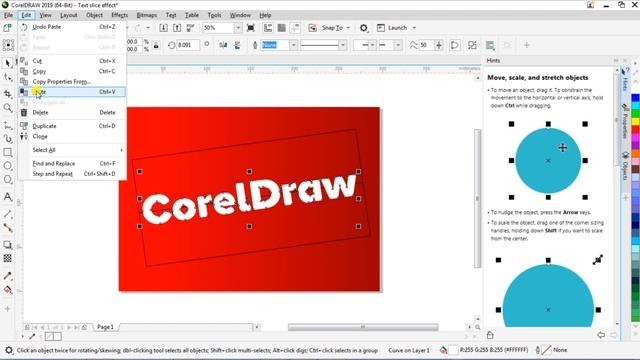Open line style dropdown

343,45
